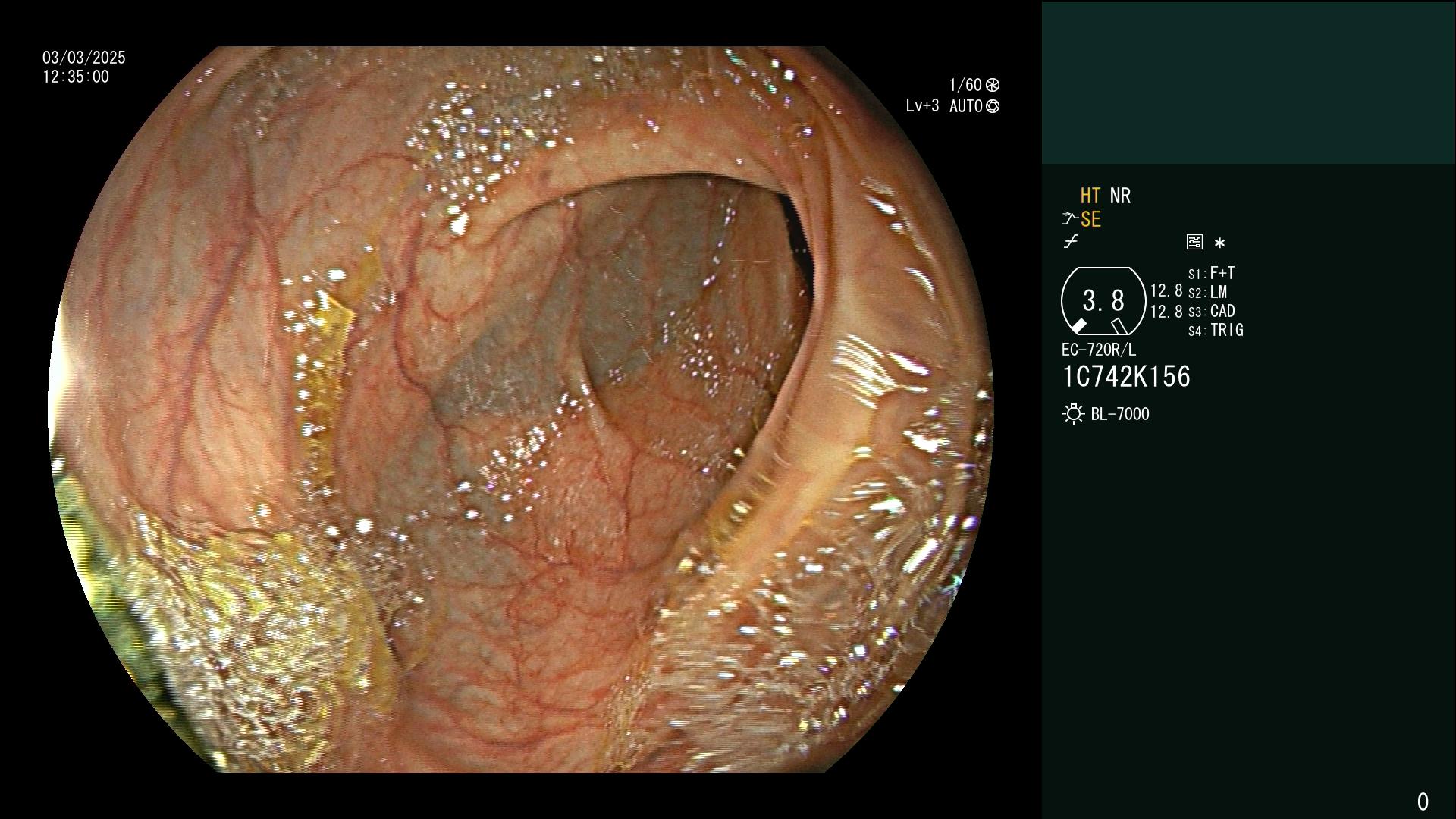Click the S3: CAD switch assignment
This screenshot has width=1456, height=819.
1211,311
